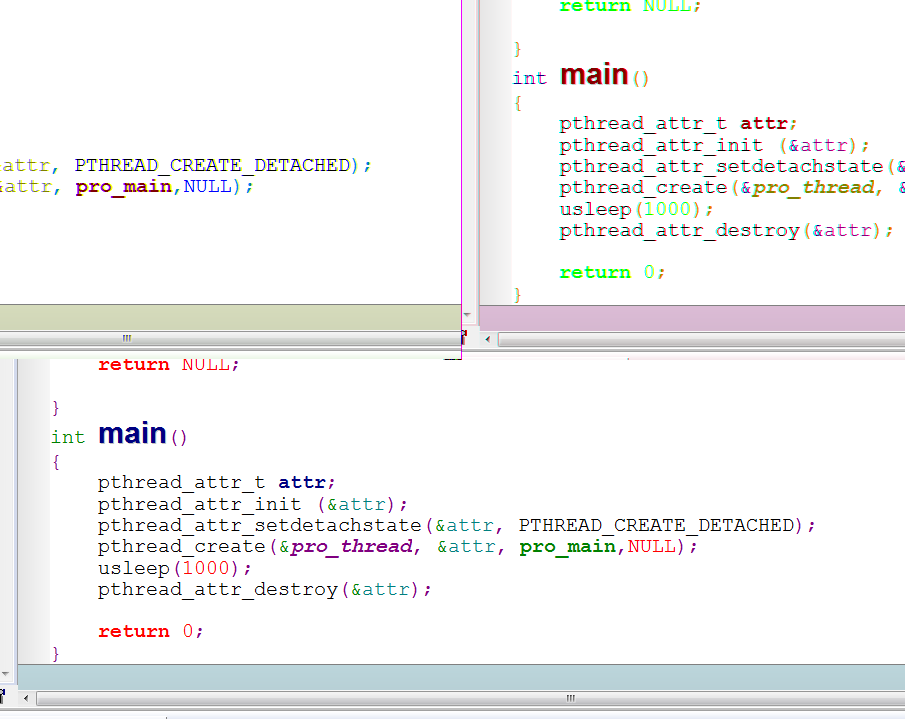Click 'pthread_create' in the bottom pane
905x719 pixels.
pos(181,546)
